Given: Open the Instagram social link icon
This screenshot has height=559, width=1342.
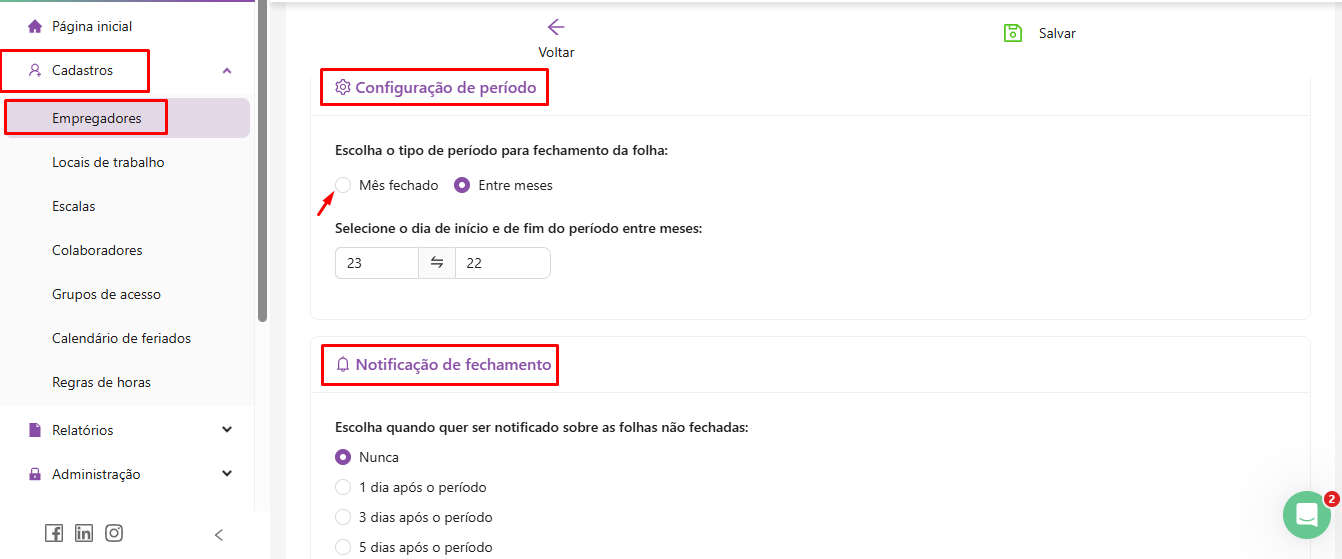Looking at the screenshot, I should 114,534.
